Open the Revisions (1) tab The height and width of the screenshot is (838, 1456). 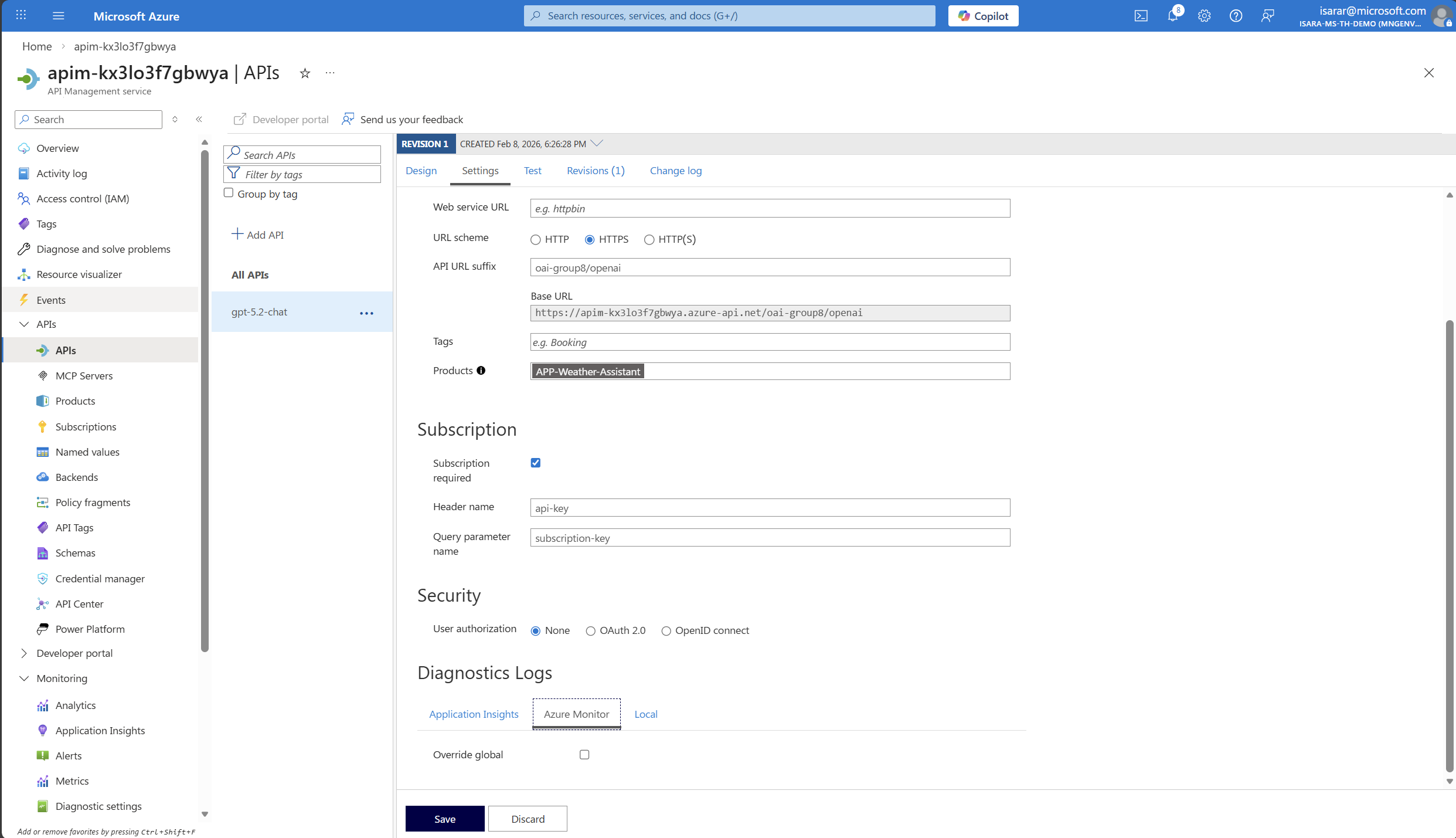(x=596, y=171)
